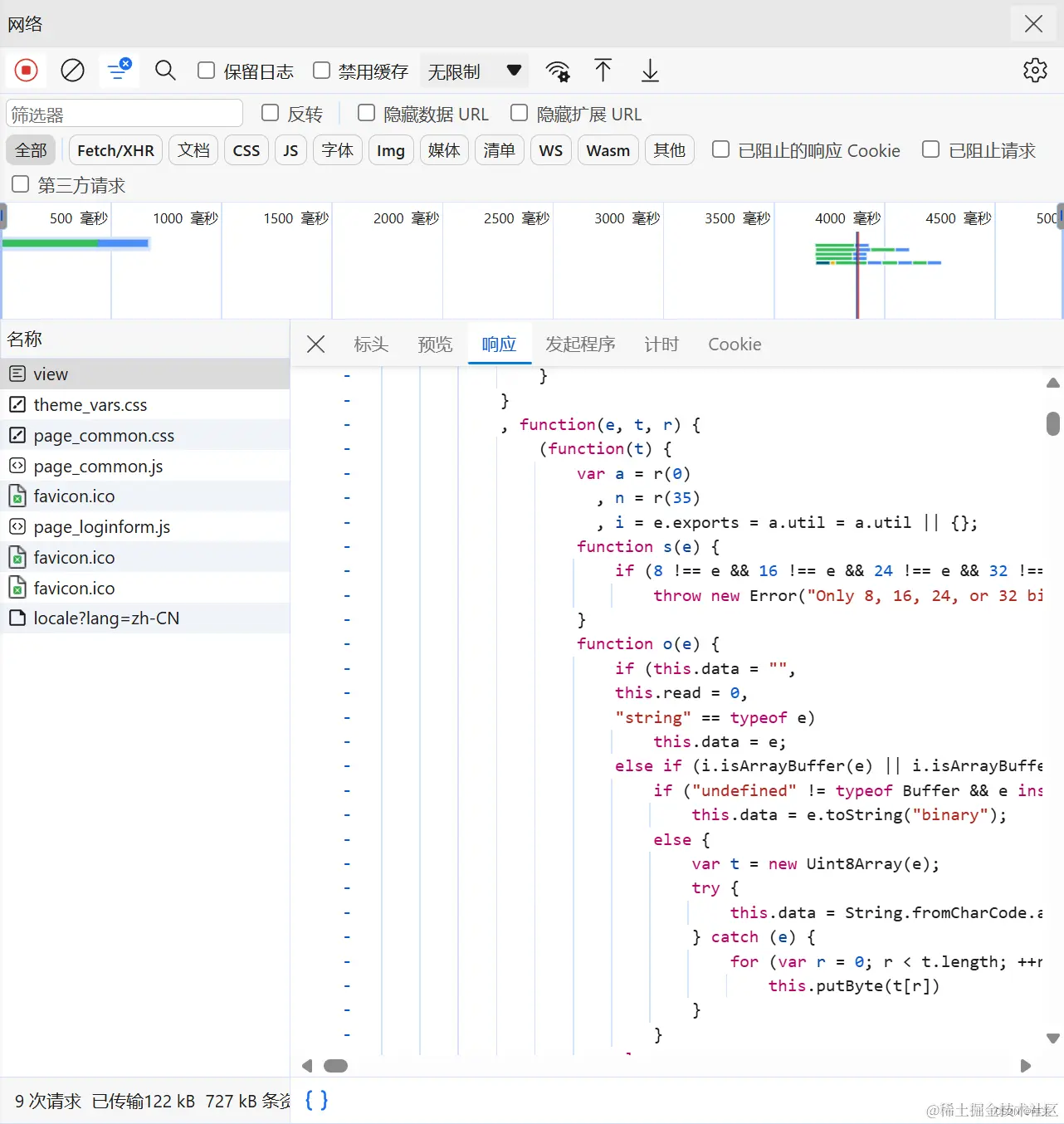The width and height of the screenshot is (1064, 1124).
Task: Open the 计时 tab
Action: tap(661, 344)
